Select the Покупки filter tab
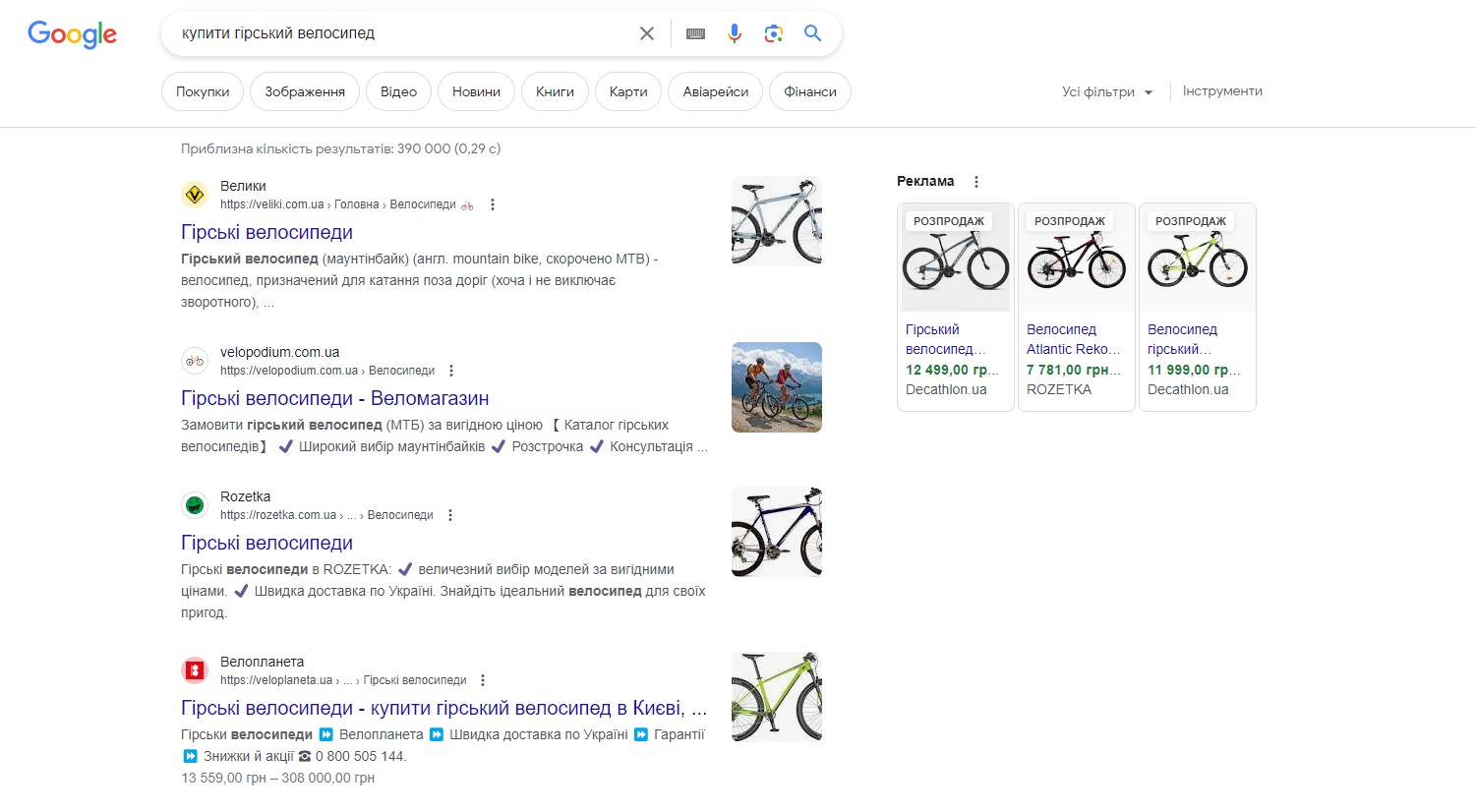Screen dimensions: 1476x812 click(203, 91)
